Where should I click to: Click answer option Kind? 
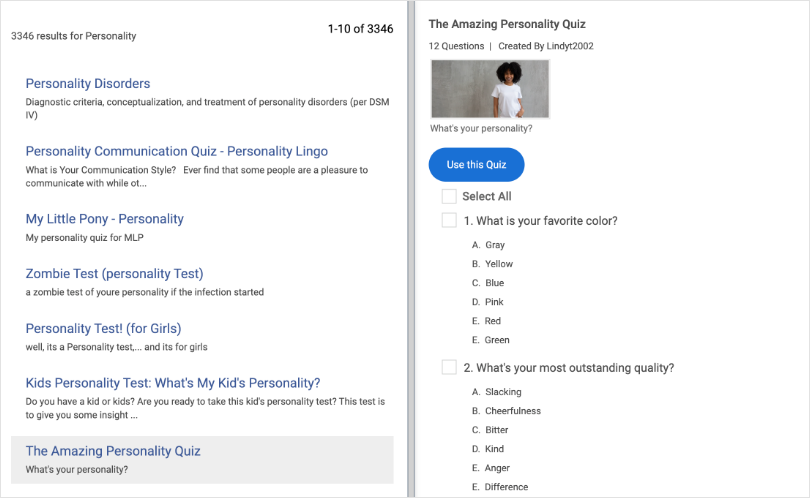495,449
